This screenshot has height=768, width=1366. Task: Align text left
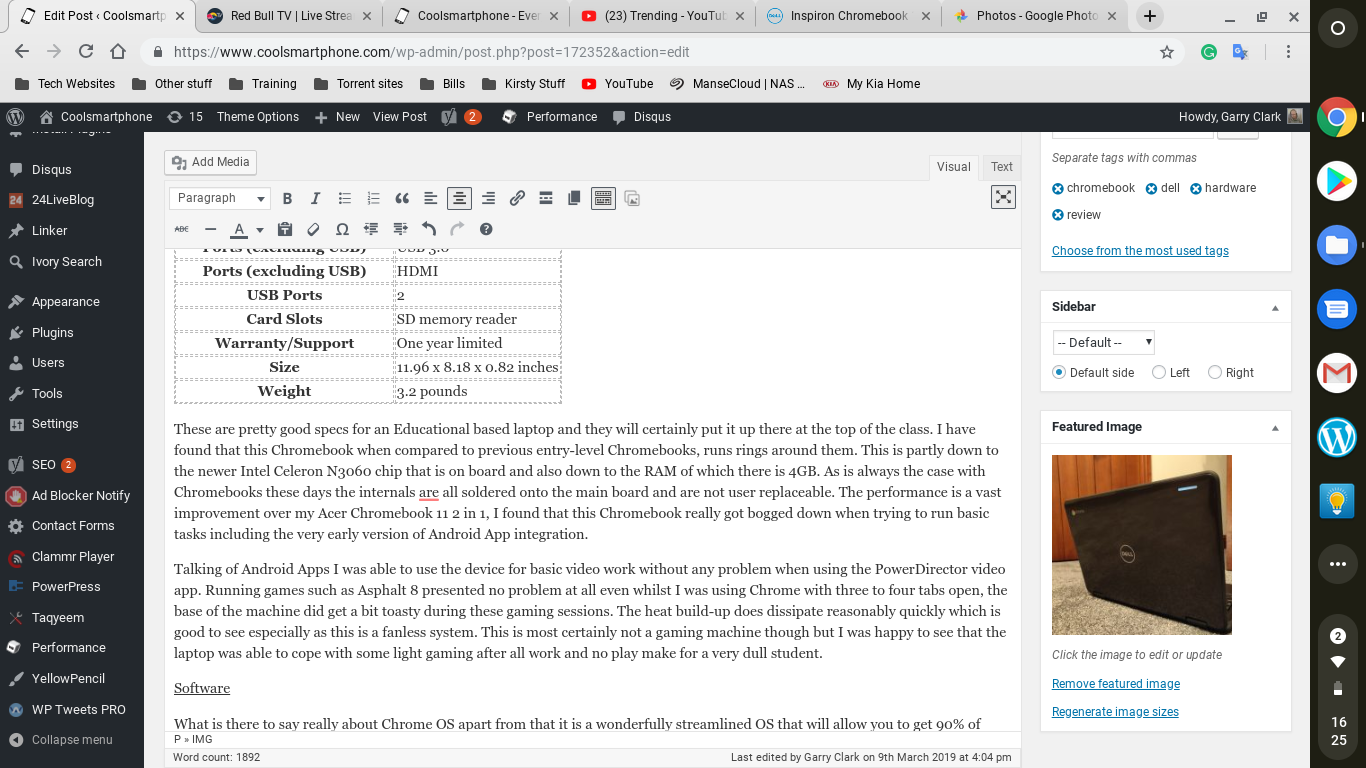tap(431, 198)
